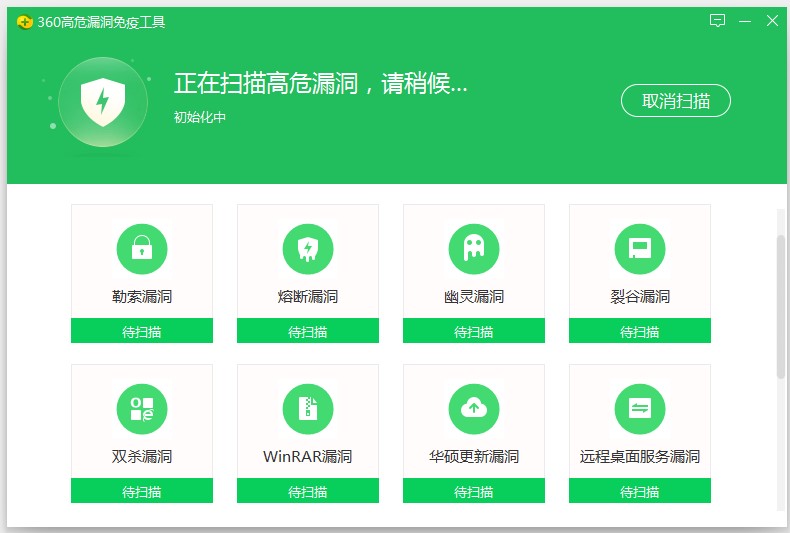Click the 幽灵漏洞 ghost icon

coord(473,248)
